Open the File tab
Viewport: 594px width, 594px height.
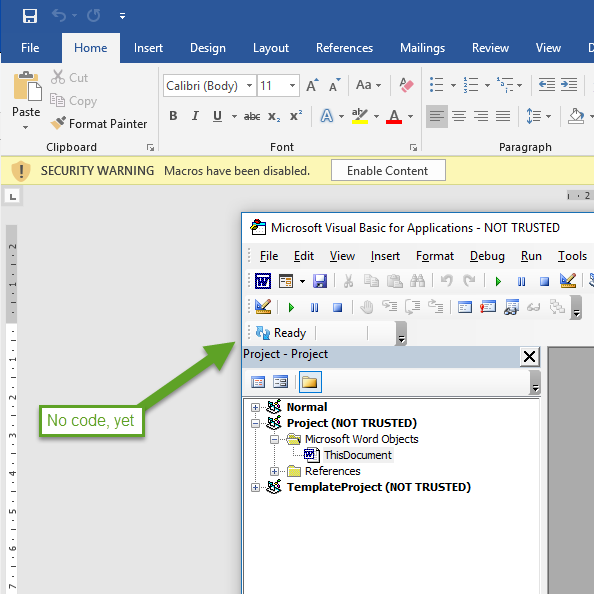[x=30, y=48]
